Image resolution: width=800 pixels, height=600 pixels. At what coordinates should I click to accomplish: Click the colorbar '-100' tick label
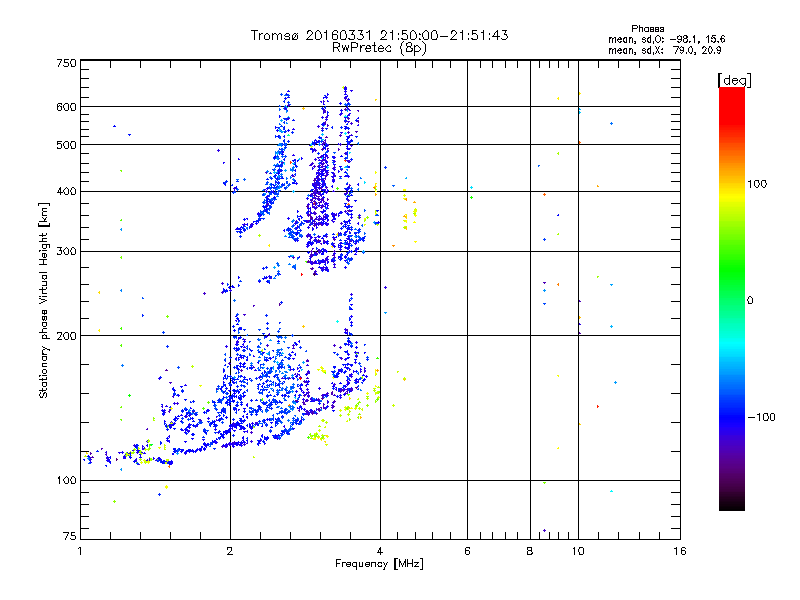761,417
